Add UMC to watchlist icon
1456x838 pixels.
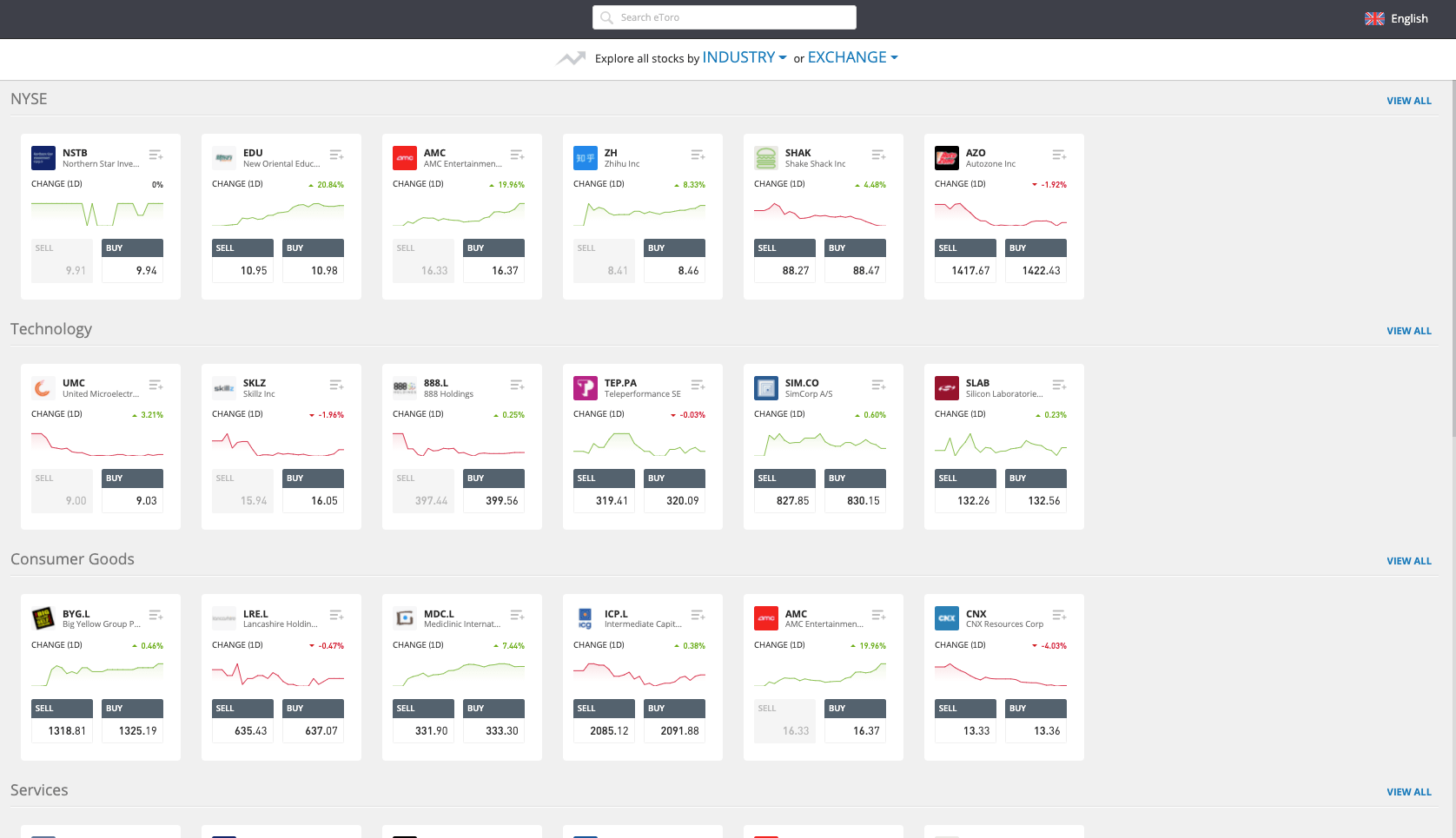tap(156, 385)
